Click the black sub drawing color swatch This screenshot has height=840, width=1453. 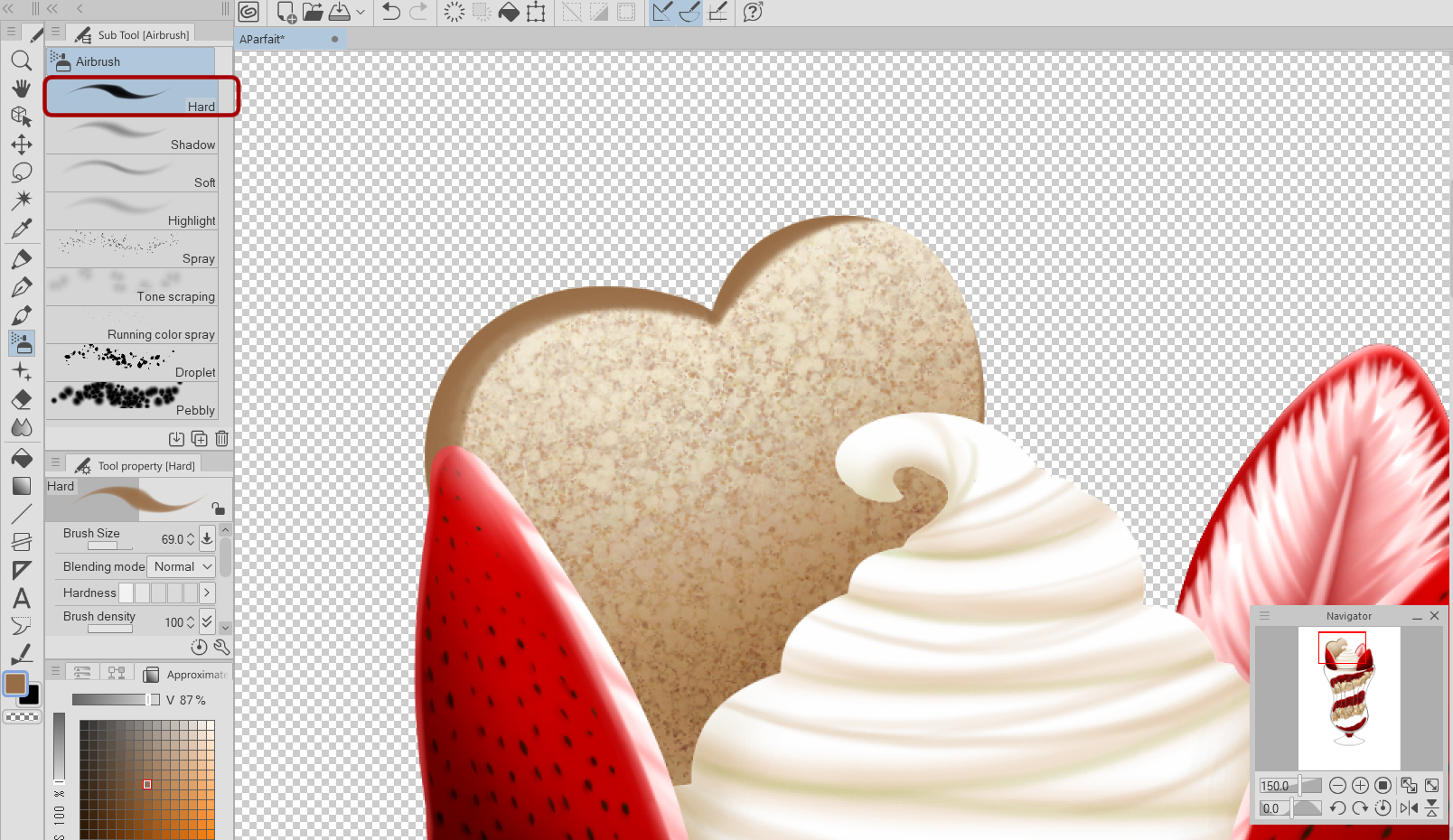[x=32, y=696]
